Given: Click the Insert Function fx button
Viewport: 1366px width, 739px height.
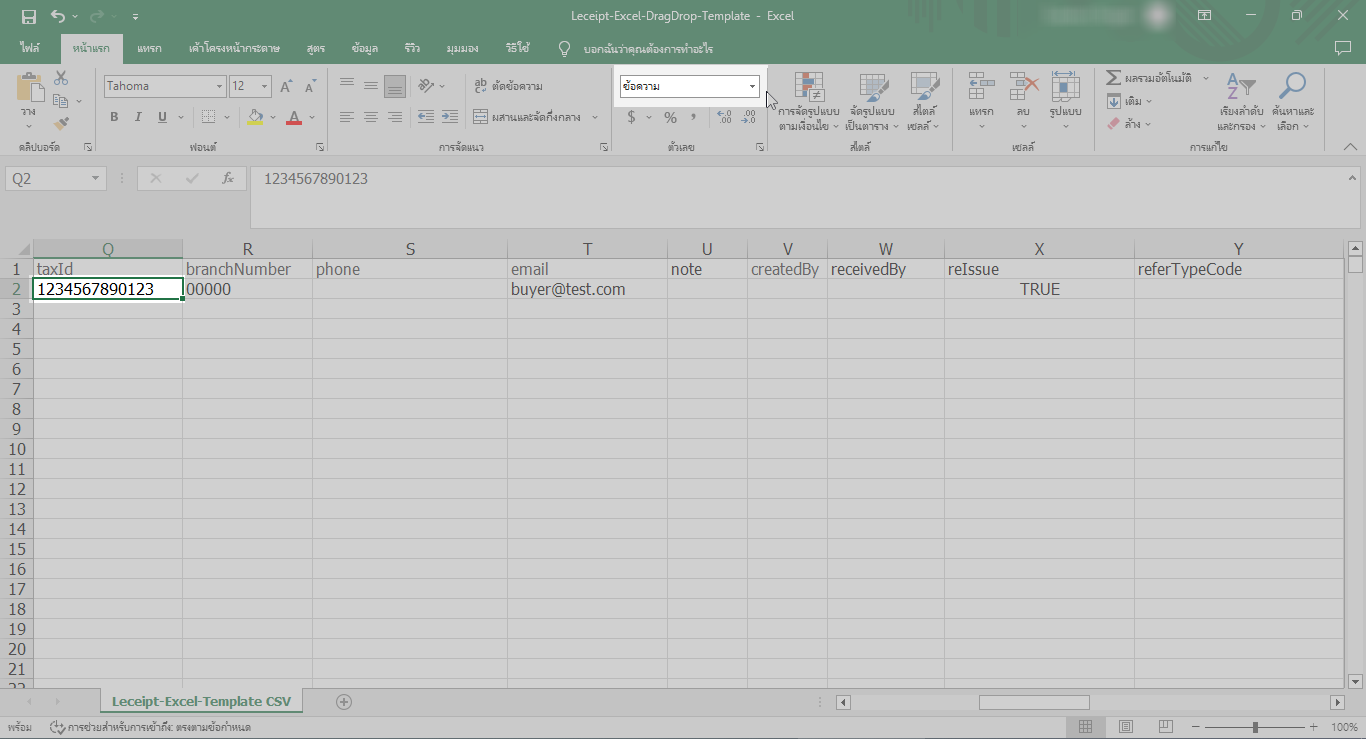Looking at the screenshot, I should [x=228, y=178].
